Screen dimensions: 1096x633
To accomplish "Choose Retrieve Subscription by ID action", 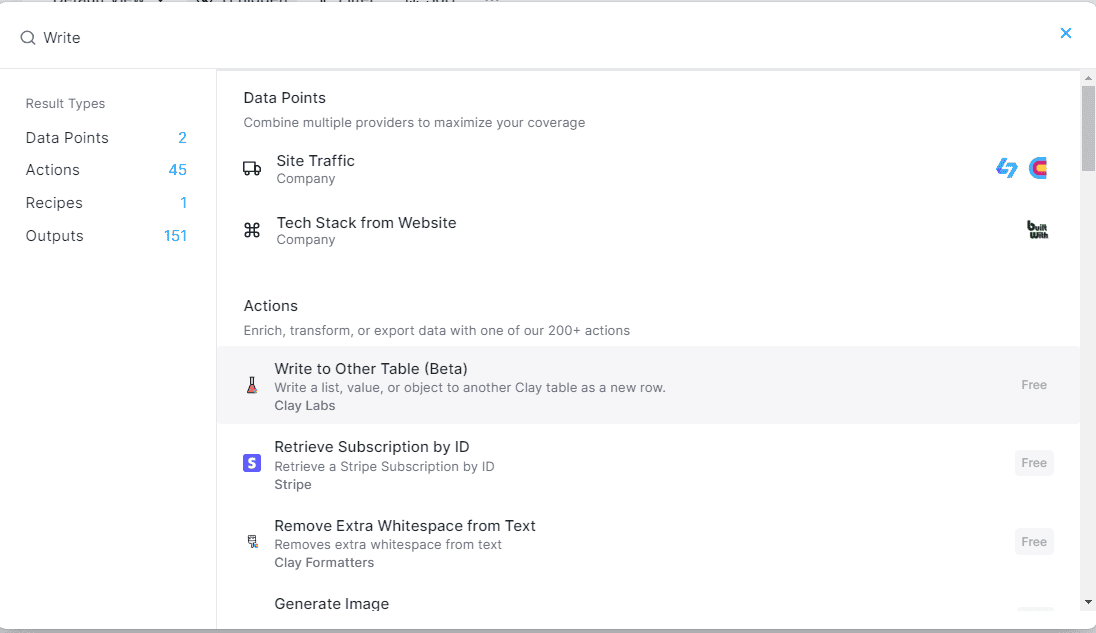I will coord(648,463).
